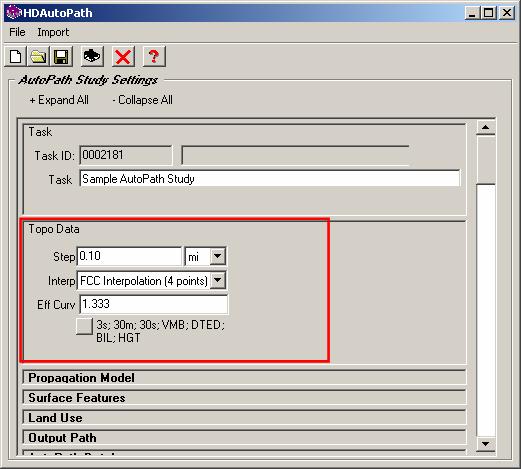Open help with the red question mark icon
The height and width of the screenshot is (469, 521).
coord(154,56)
